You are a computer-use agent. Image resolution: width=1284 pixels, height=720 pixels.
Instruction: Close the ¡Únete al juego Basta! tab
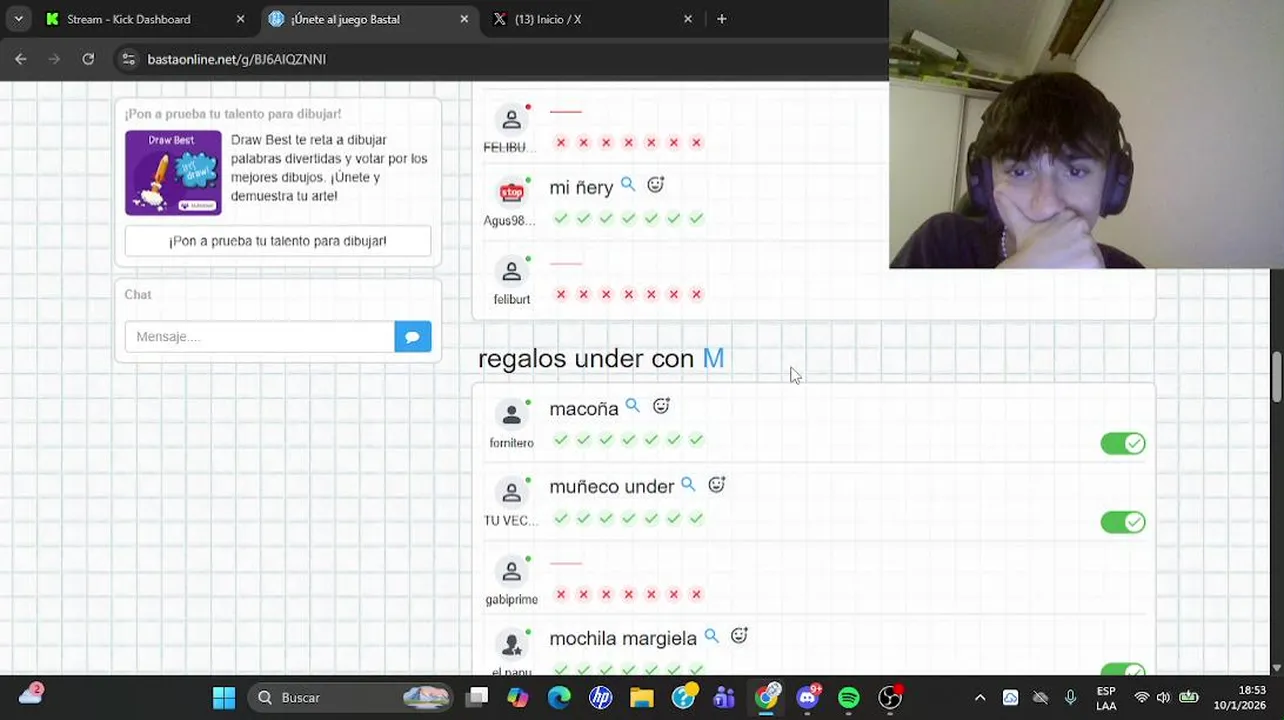[x=464, y=19]
